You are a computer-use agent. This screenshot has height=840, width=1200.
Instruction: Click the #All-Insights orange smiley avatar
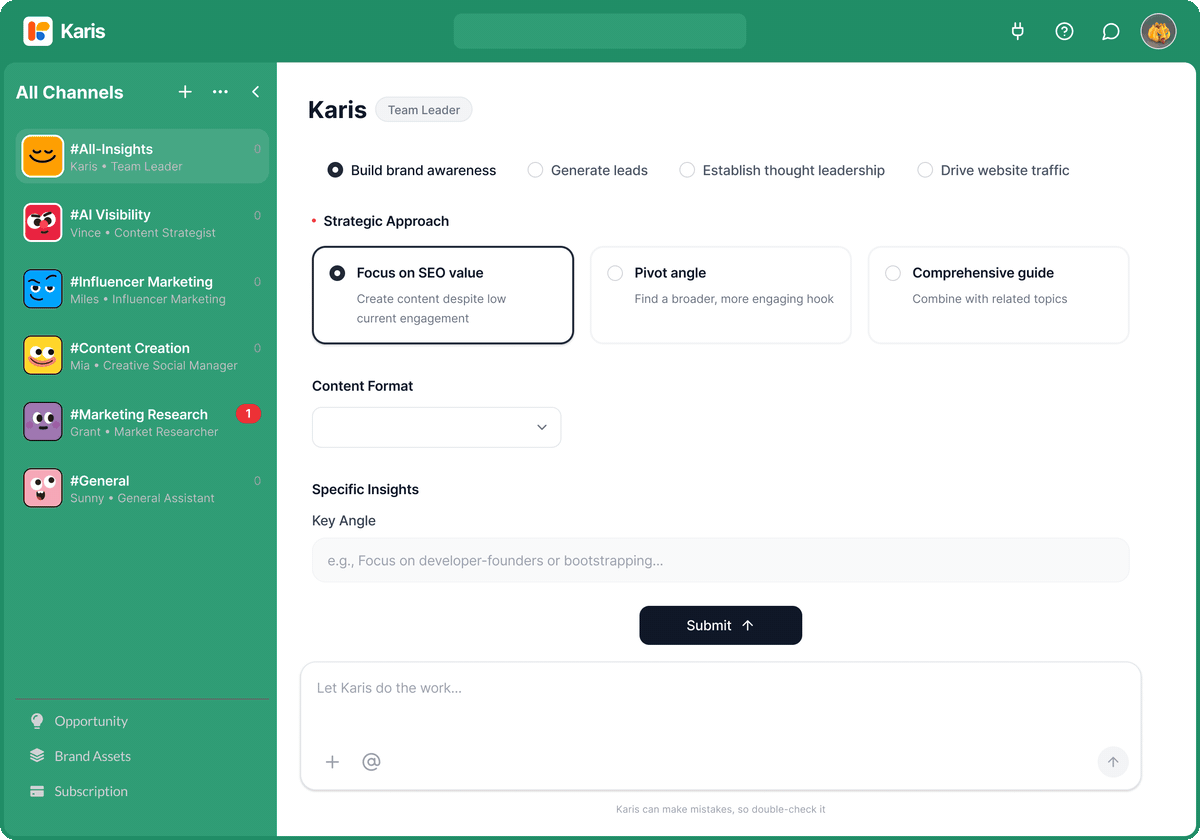coord(43,156)
